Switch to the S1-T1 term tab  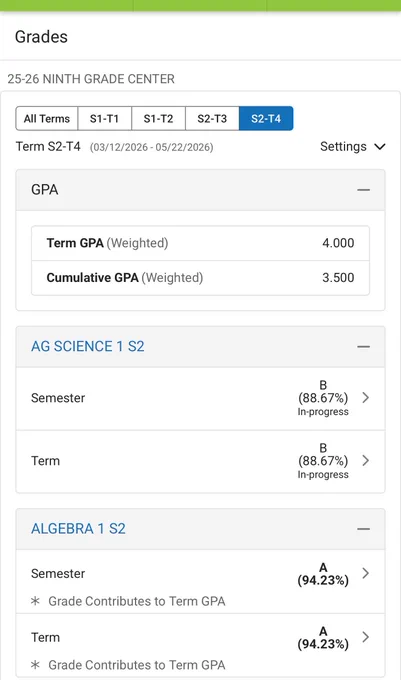104,118
